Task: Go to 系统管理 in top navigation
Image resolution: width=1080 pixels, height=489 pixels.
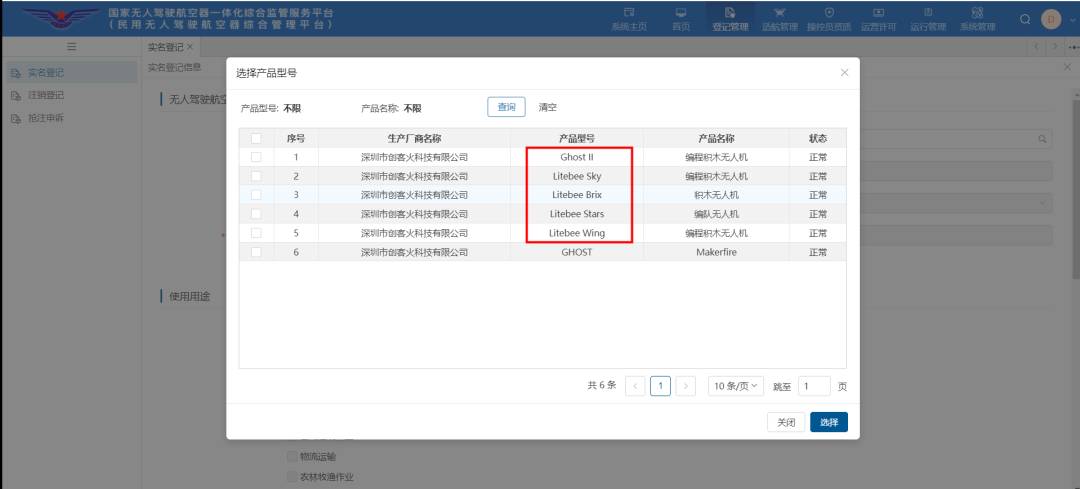Action: pos(977,19)
